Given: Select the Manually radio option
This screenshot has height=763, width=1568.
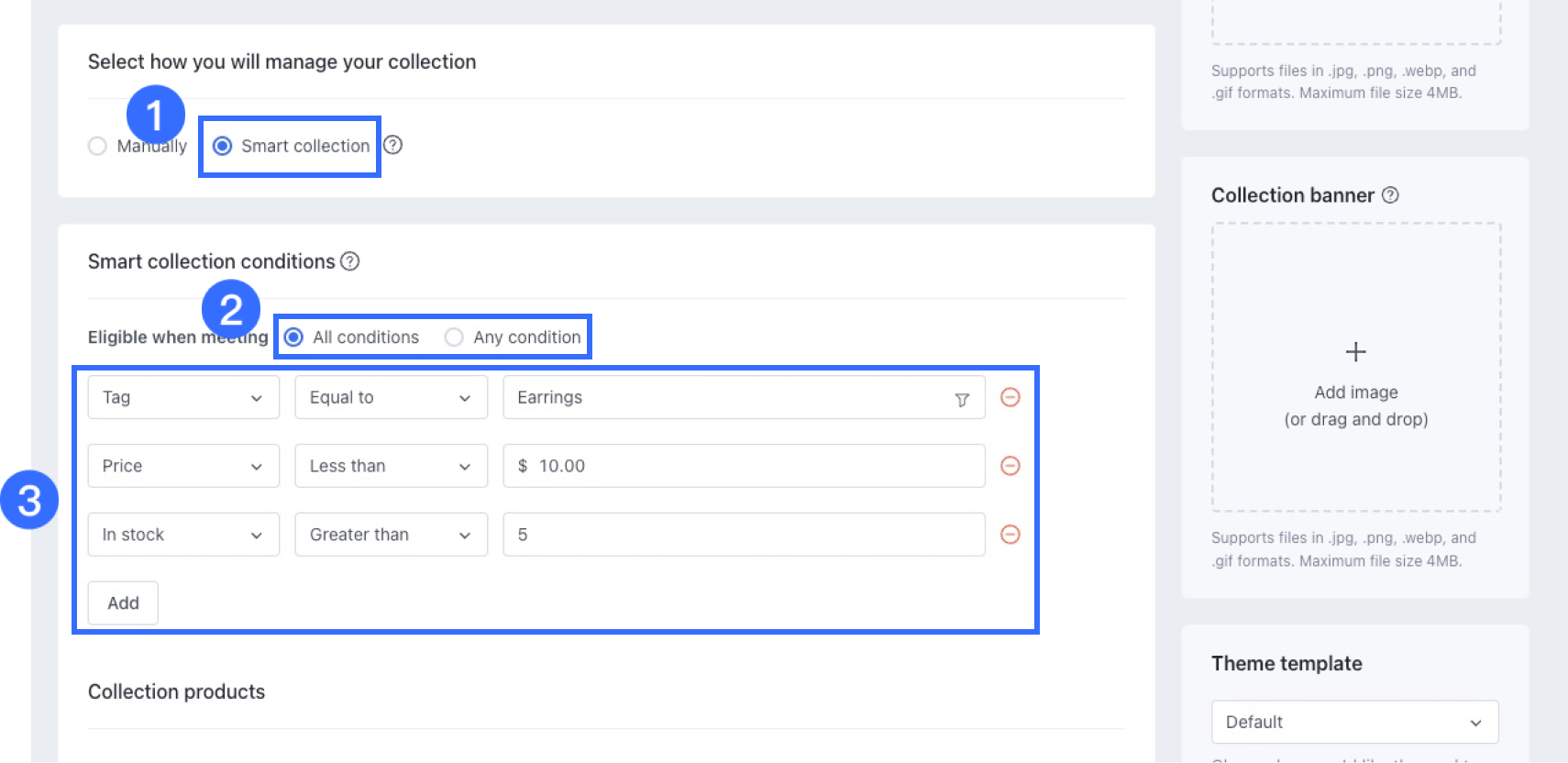Looking at the screenshot, I should [97, 146].
